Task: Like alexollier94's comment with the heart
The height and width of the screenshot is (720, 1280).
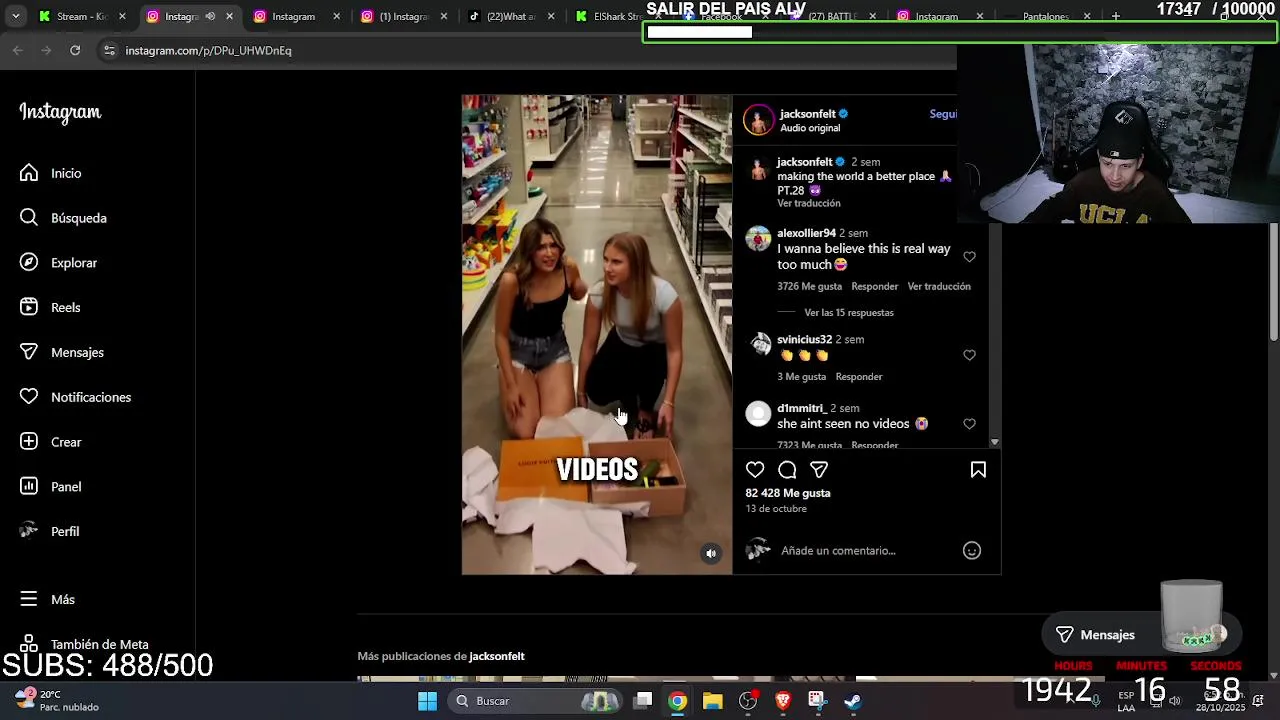Action: [969, 257]
